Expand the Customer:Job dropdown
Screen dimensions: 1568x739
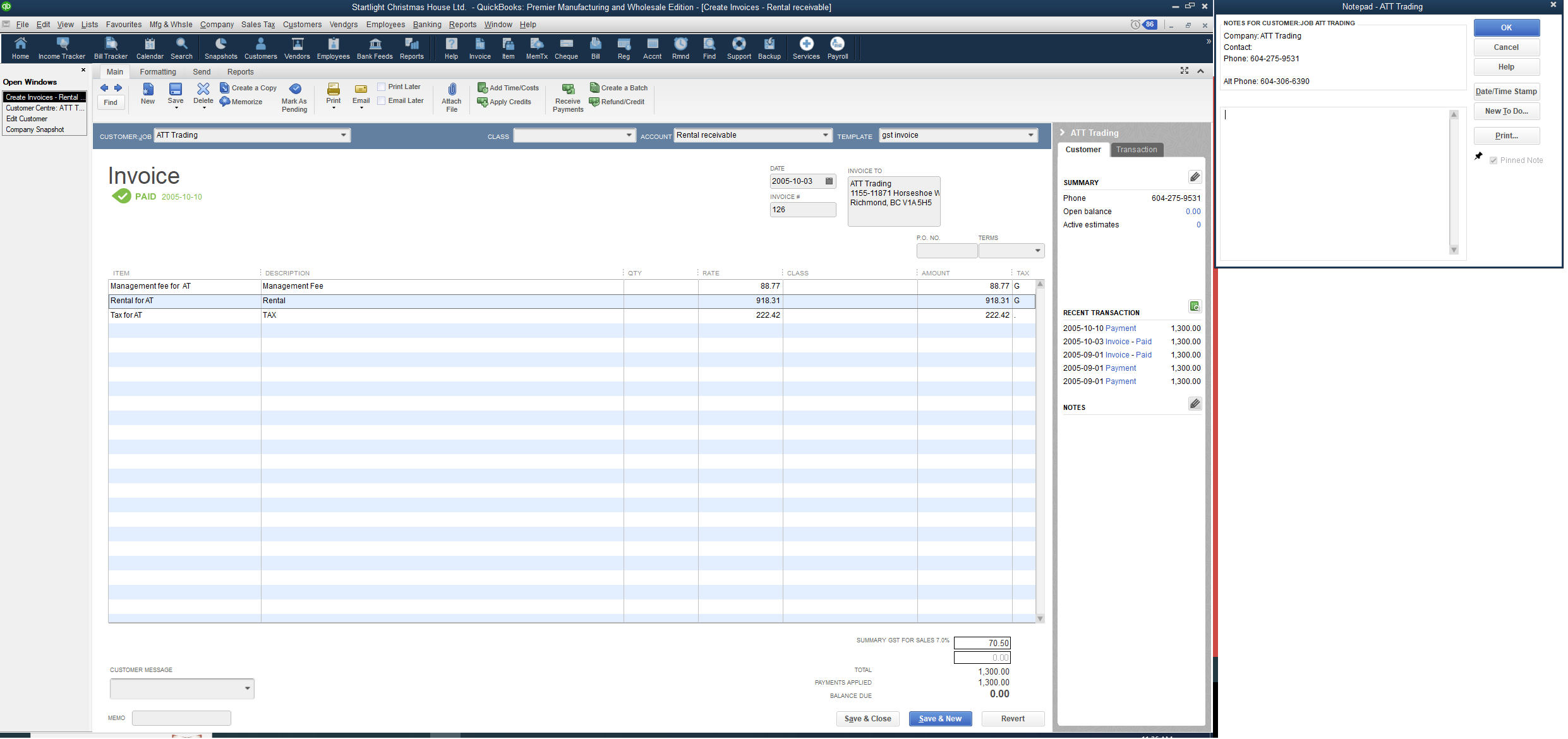pyautogui.click(x=343, y=135)
